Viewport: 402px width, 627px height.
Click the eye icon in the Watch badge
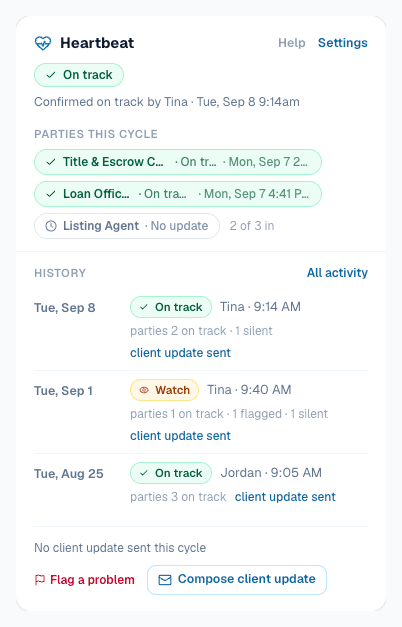point(144,390)
